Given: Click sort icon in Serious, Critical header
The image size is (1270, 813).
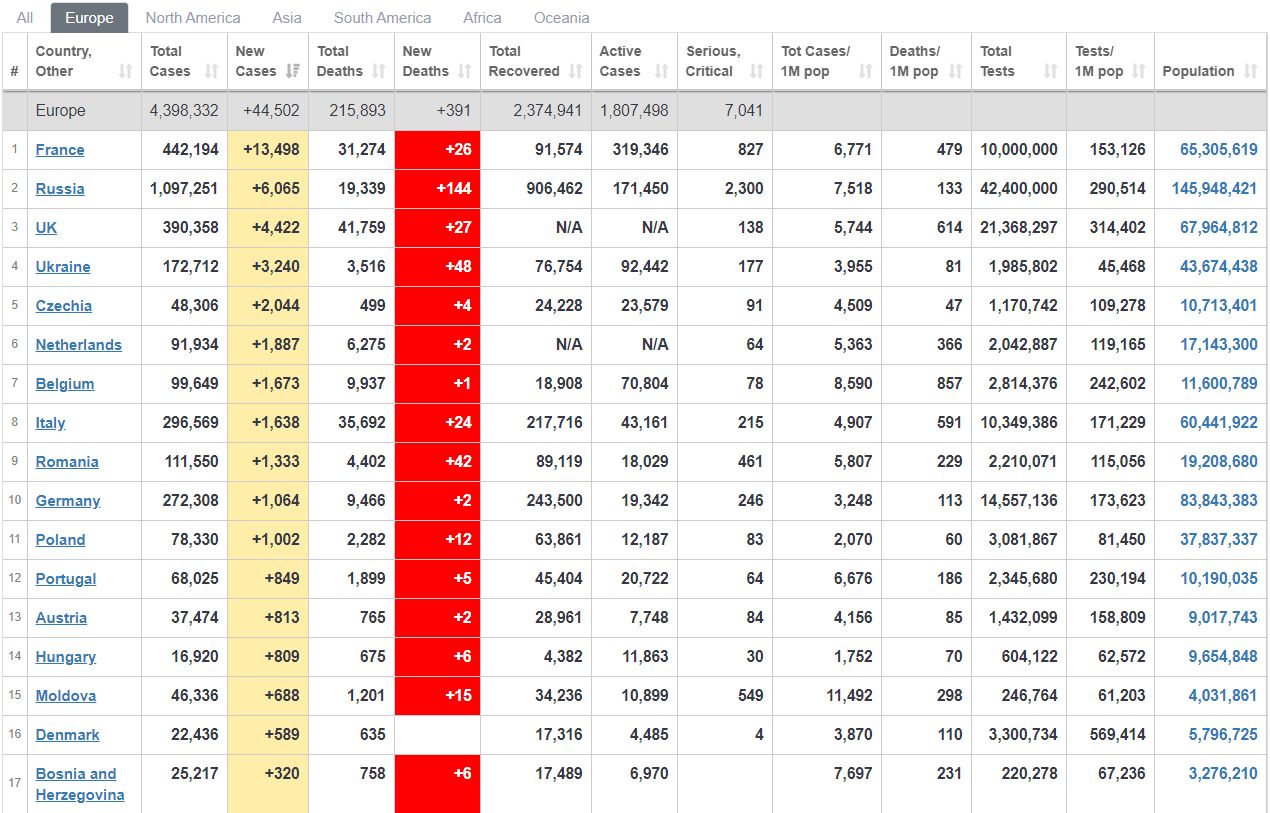Looking at the screenshot, I should [757, 71].
